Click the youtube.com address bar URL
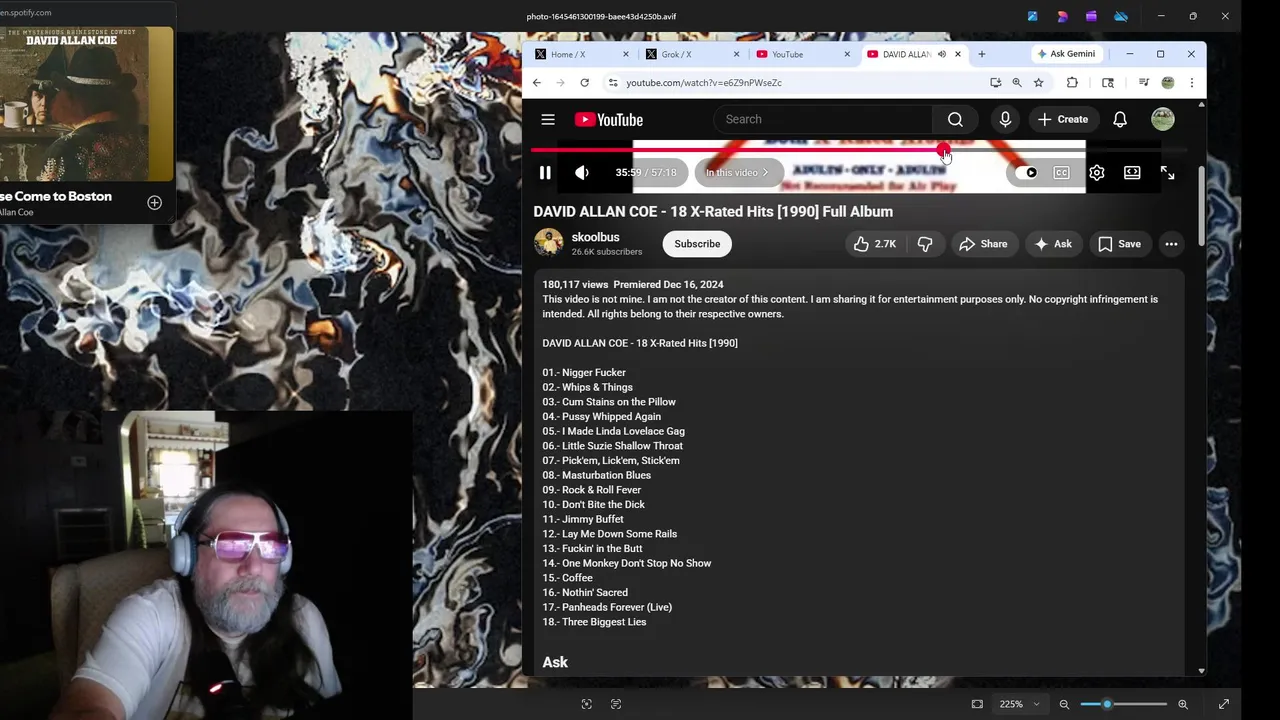 704,83
